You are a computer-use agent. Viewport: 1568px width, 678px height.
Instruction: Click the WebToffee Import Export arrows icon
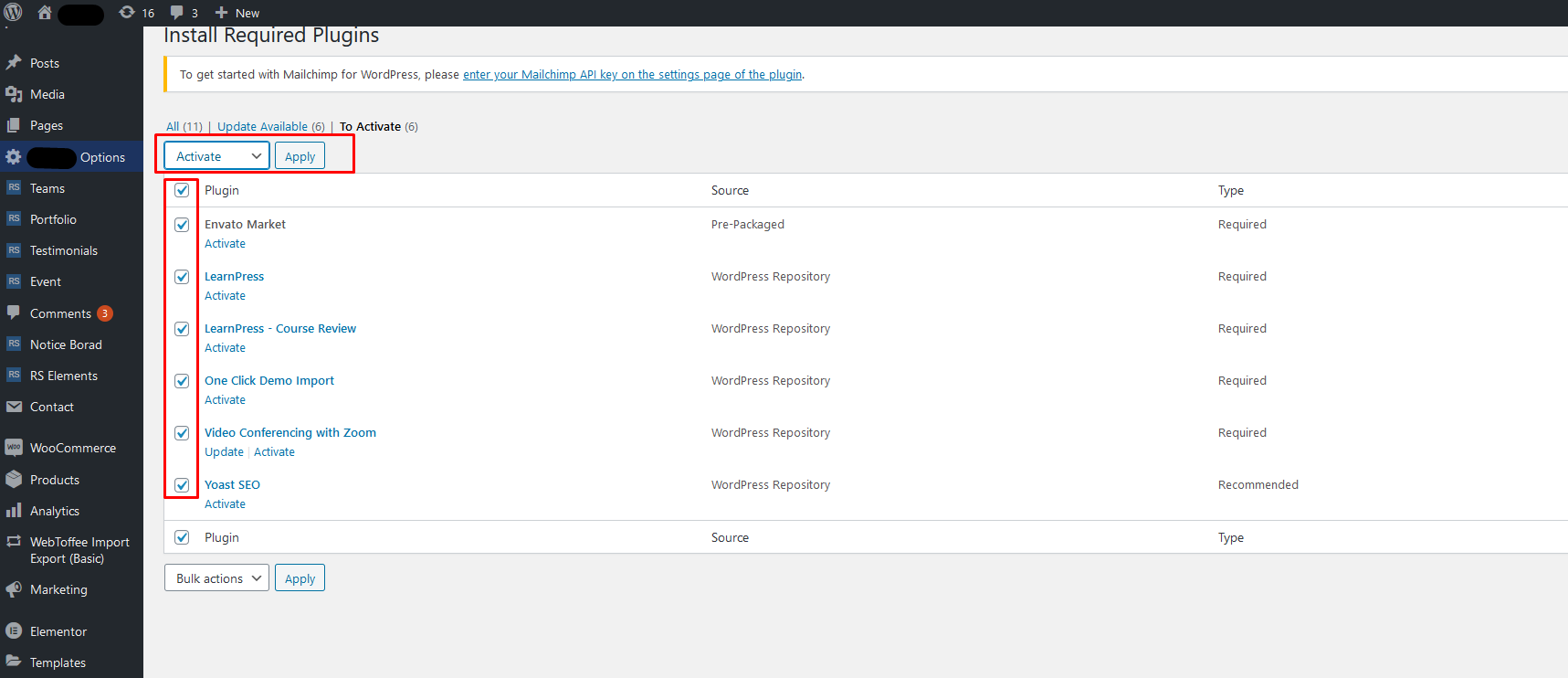(14, 542)
